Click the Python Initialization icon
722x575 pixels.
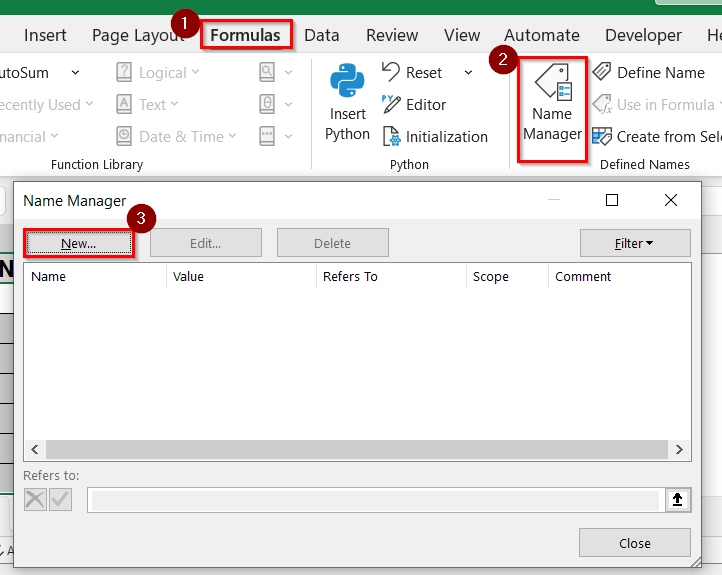(x=391, y=136)
